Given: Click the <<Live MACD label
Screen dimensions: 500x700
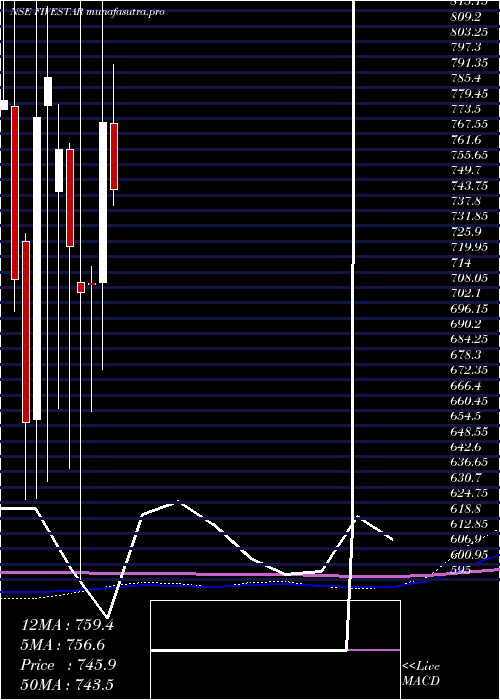Looking at the screenshot, I should (421, 674).
